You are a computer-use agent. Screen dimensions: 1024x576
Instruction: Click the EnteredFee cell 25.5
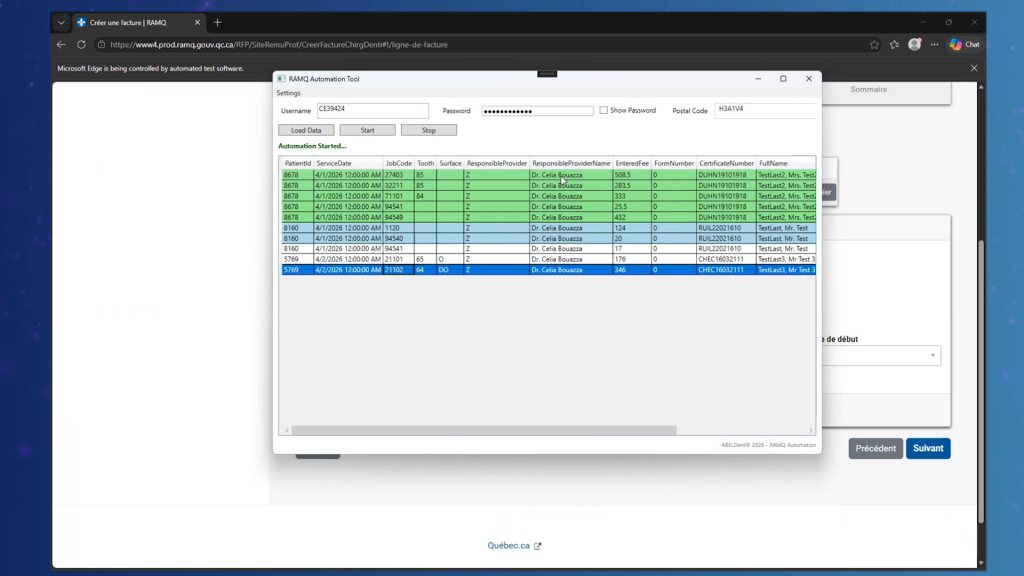632,206
